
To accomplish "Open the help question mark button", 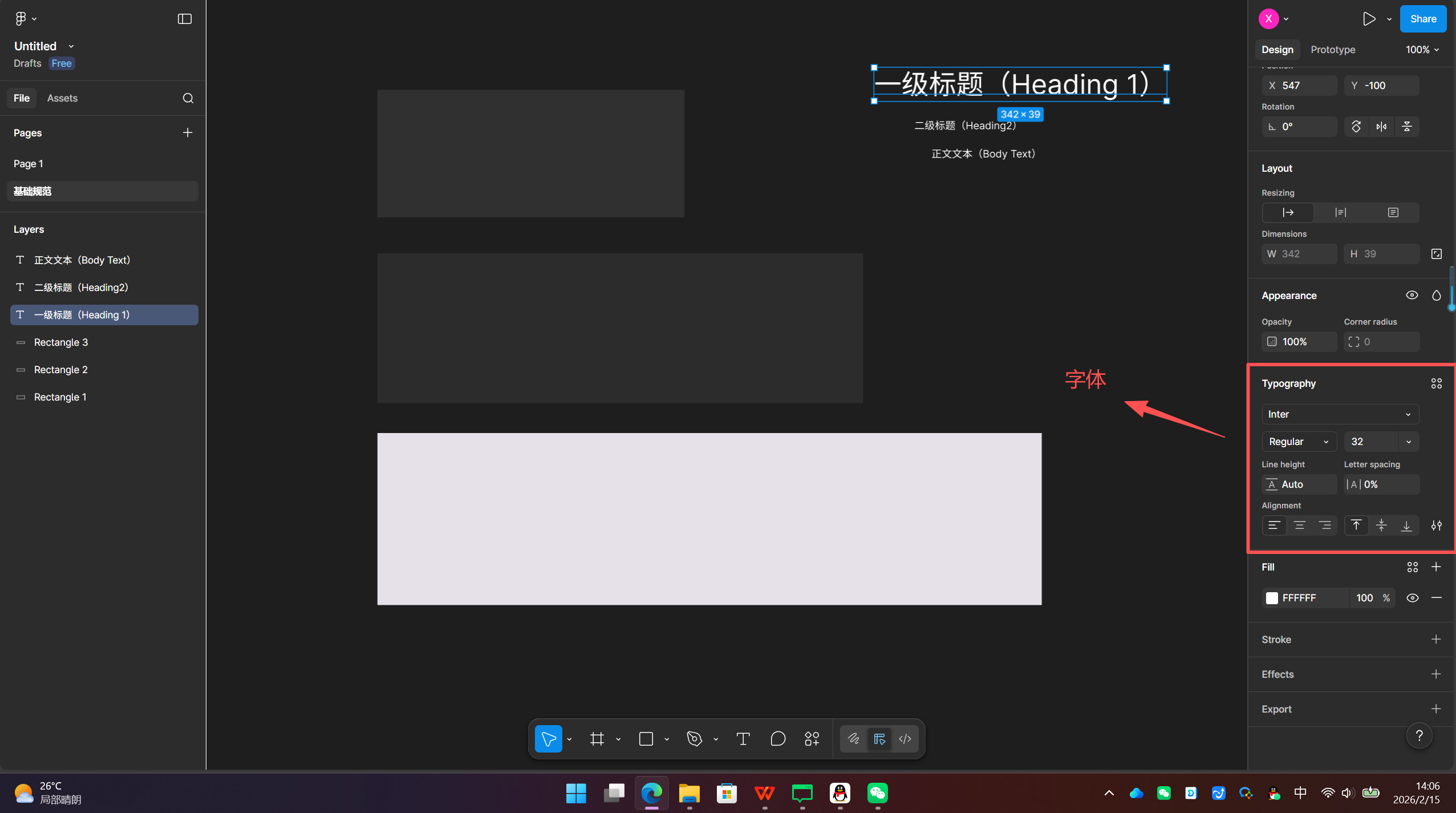I will click(1419, 736).
